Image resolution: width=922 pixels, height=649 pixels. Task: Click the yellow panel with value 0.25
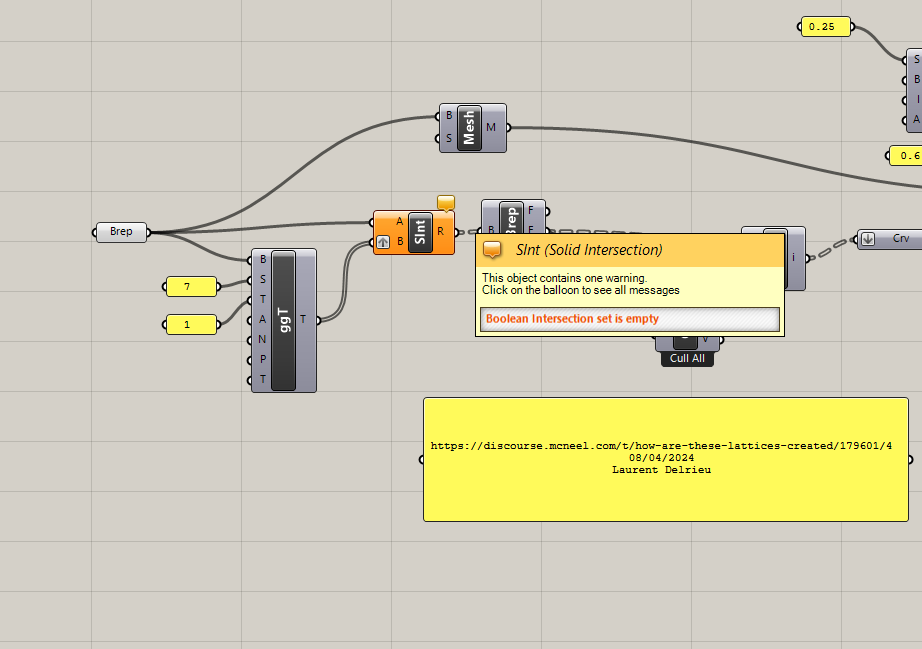click(826, 26)
